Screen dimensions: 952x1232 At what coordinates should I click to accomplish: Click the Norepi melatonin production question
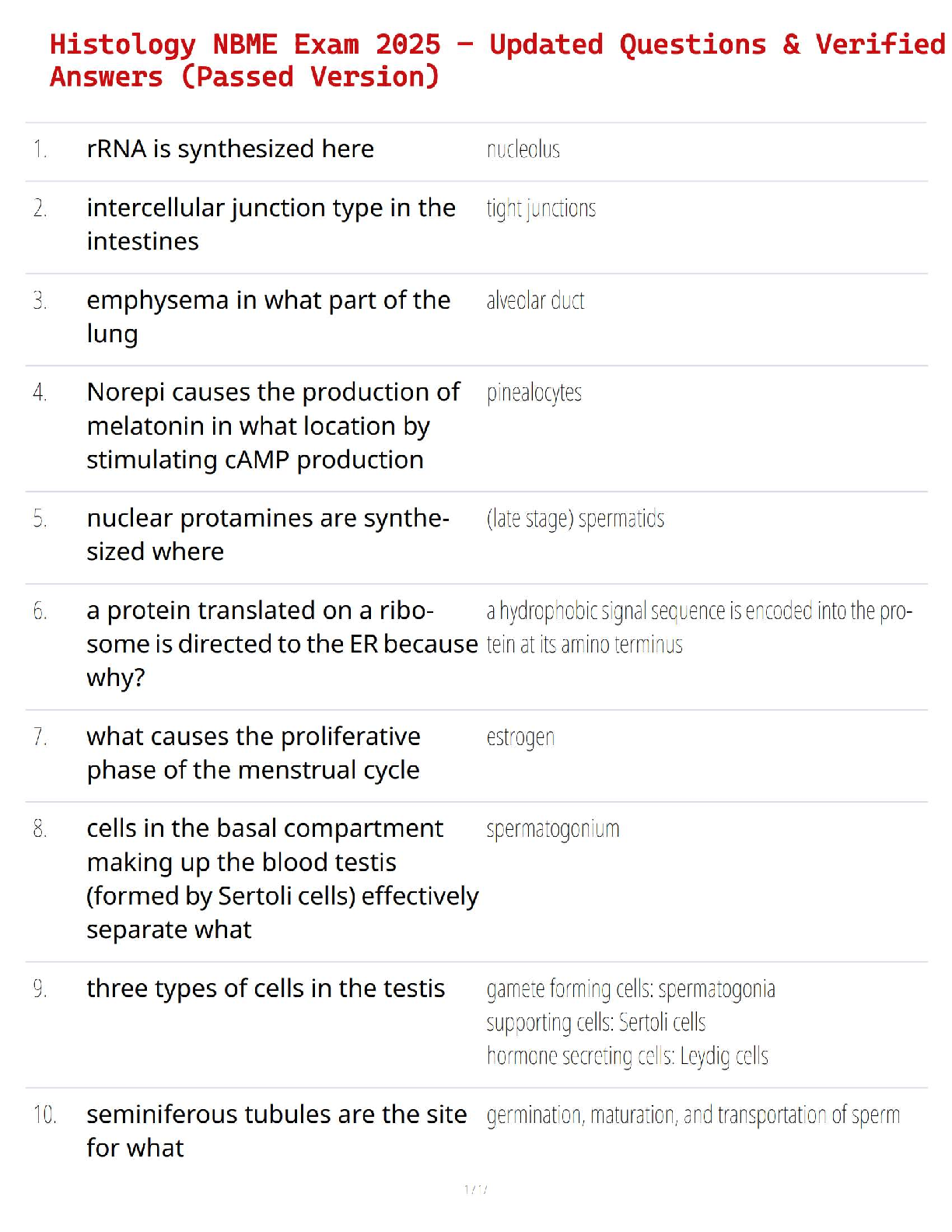pyautogui.click(x=272, y=425)
